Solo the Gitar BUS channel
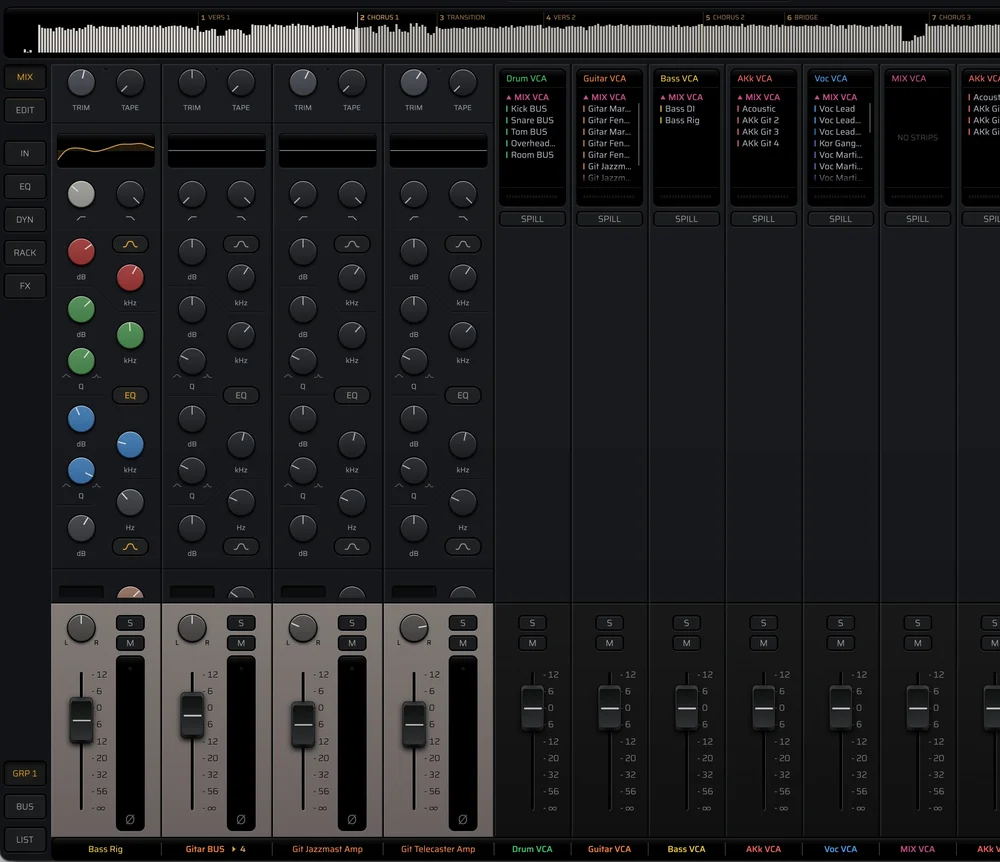Image resolution: width=1000 pixels, height=862 pixels. (241, 623)
